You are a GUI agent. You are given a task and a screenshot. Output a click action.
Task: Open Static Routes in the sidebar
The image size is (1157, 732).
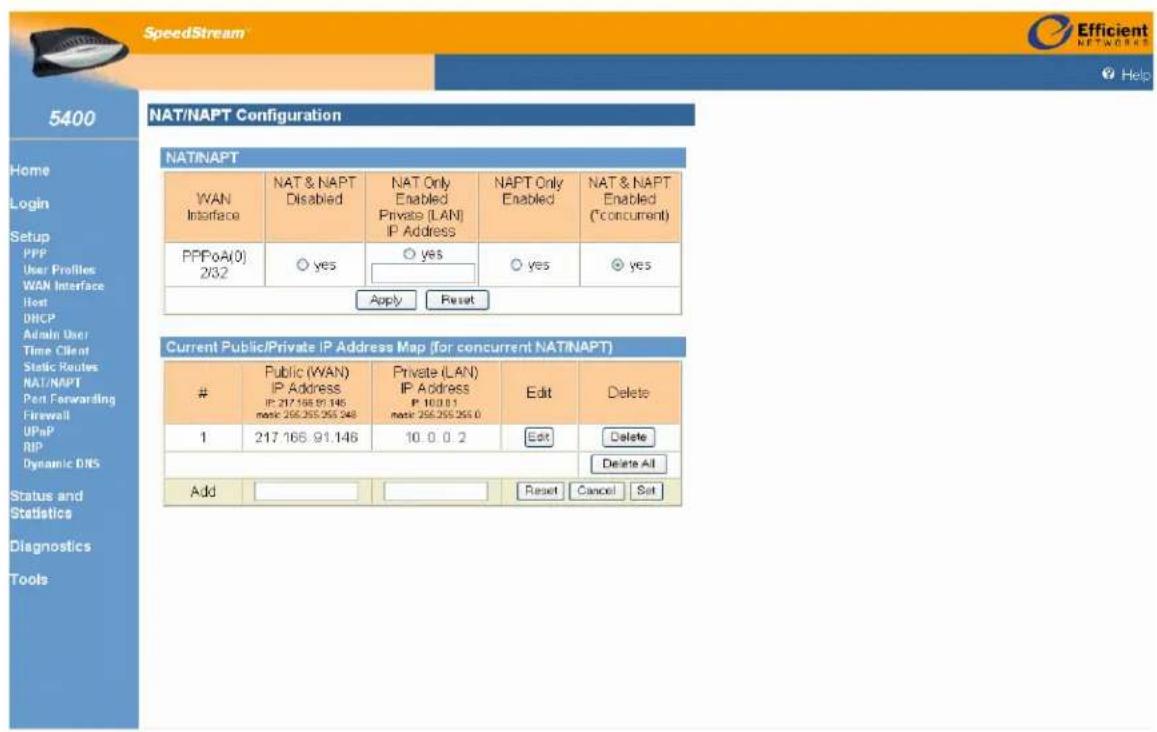(61, 367)
